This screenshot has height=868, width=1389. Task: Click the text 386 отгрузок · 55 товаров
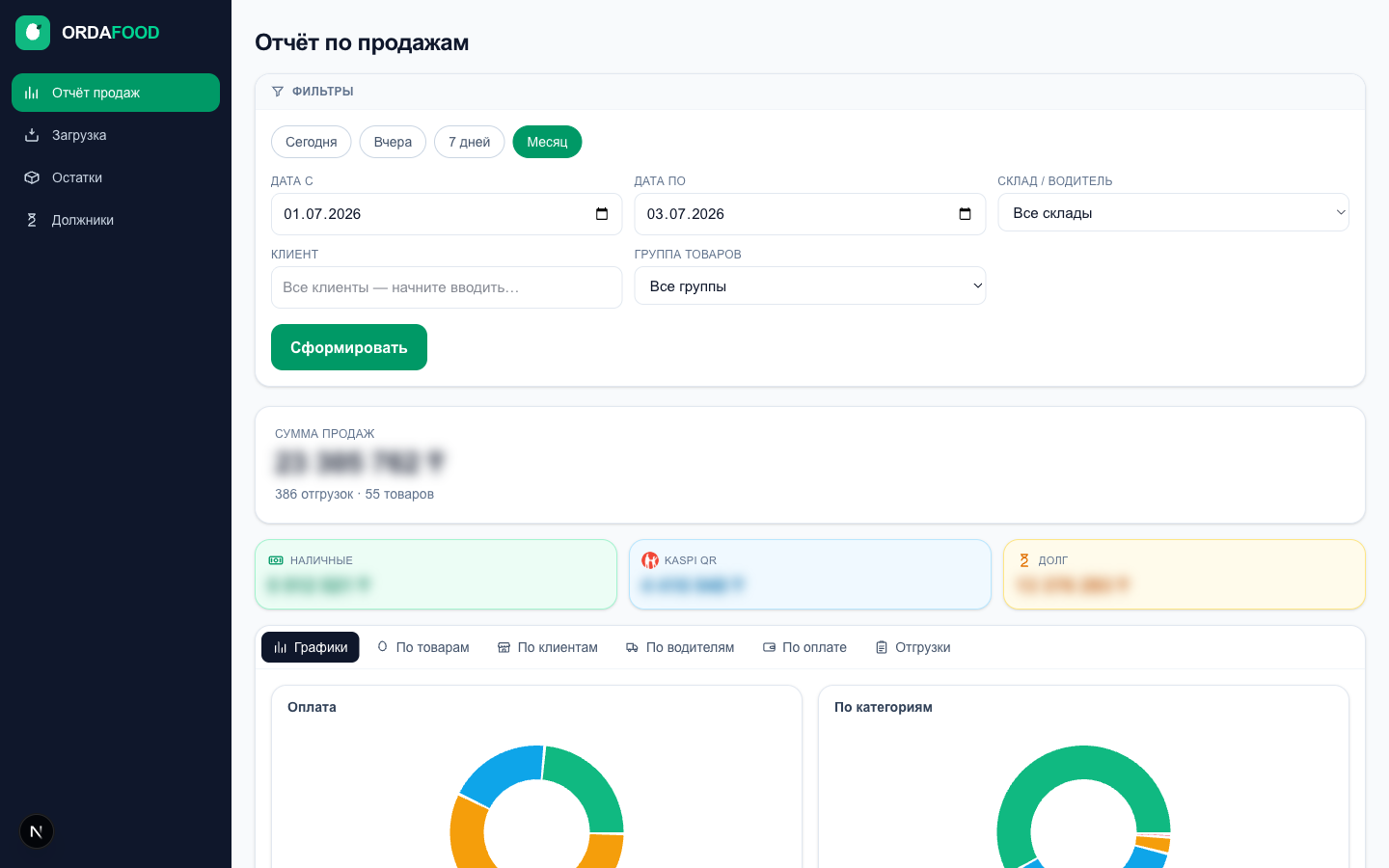pos(354,494)
